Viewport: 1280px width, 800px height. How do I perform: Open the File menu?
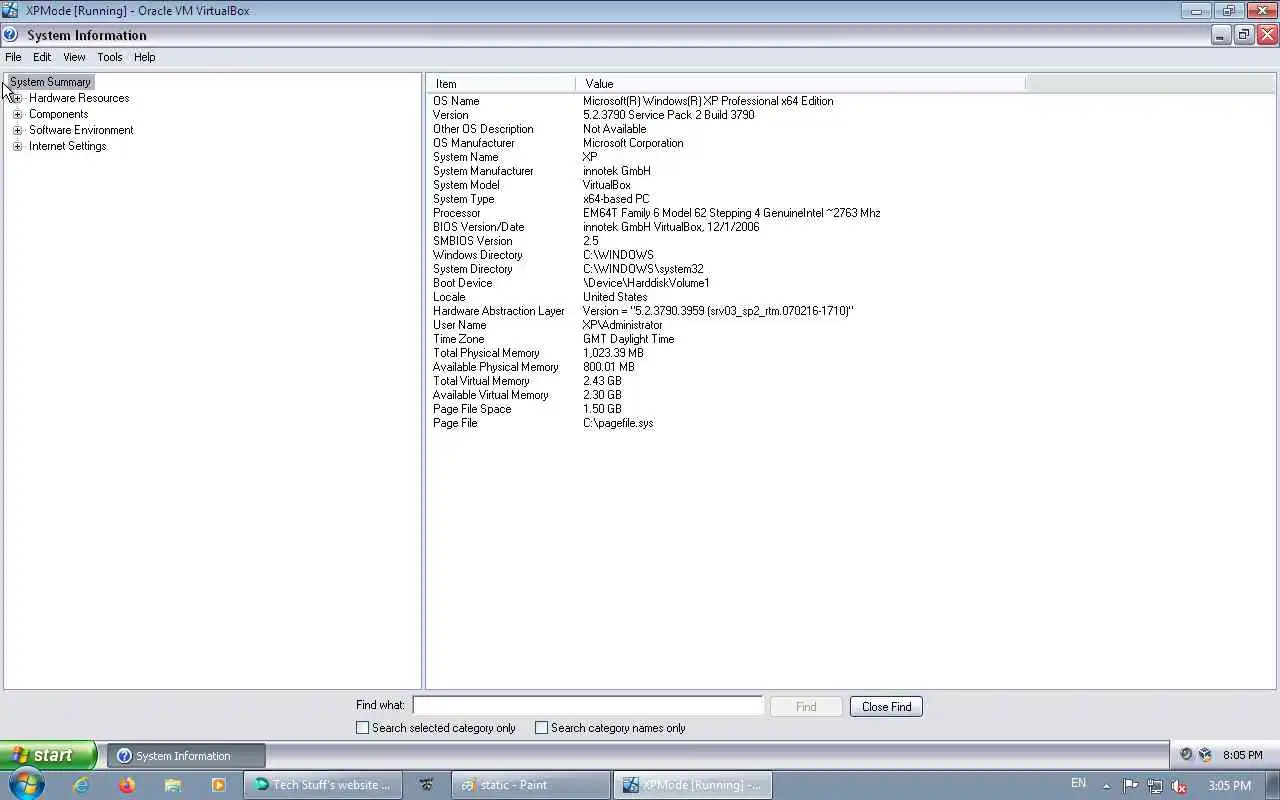click(x=13, y=57)
